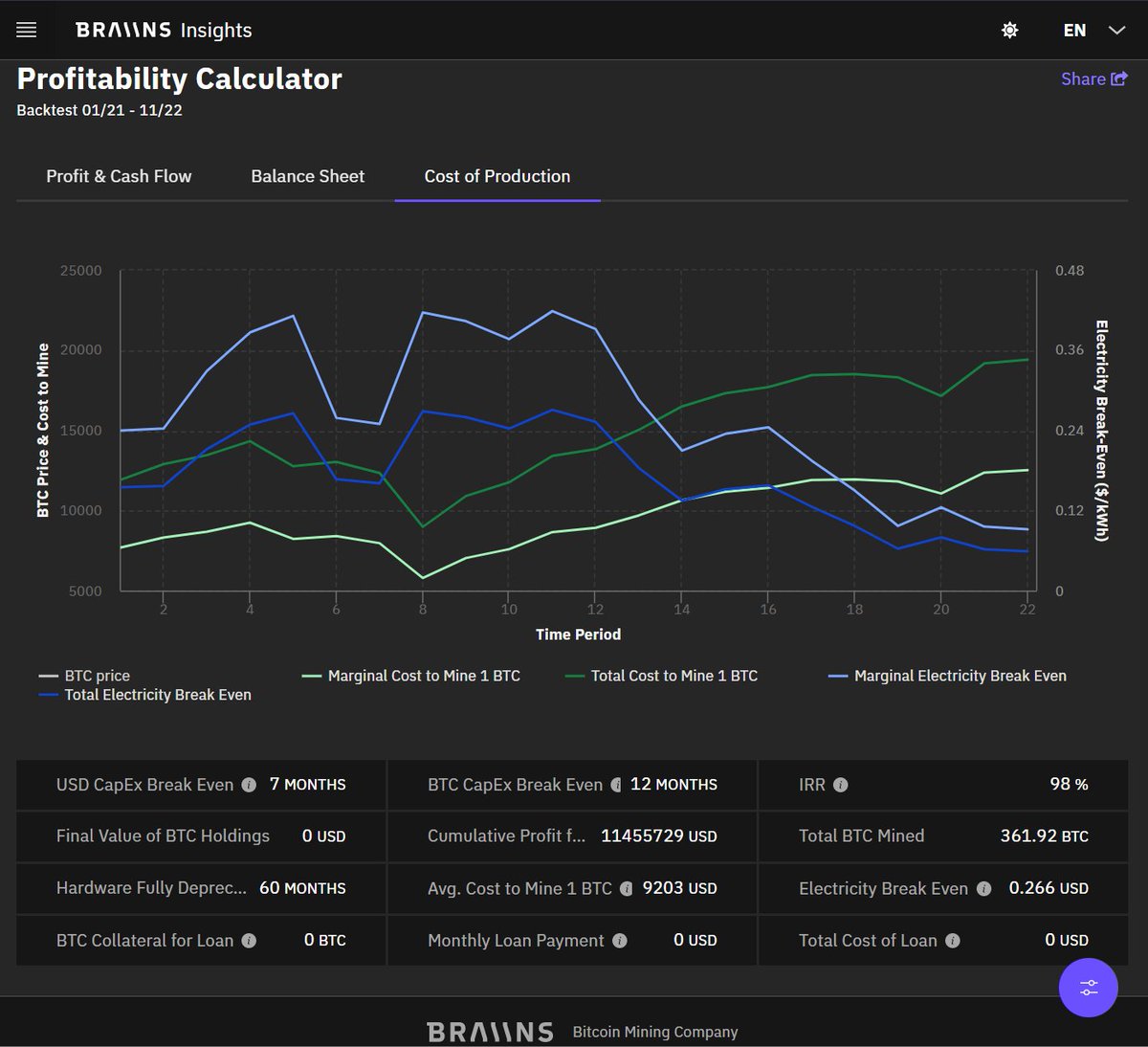The width and height of the screenshot is (1148, 1047).
Task: Toggle the light/dark theme sun icon
Action: pyautogui.click(x=1009, y=31)
